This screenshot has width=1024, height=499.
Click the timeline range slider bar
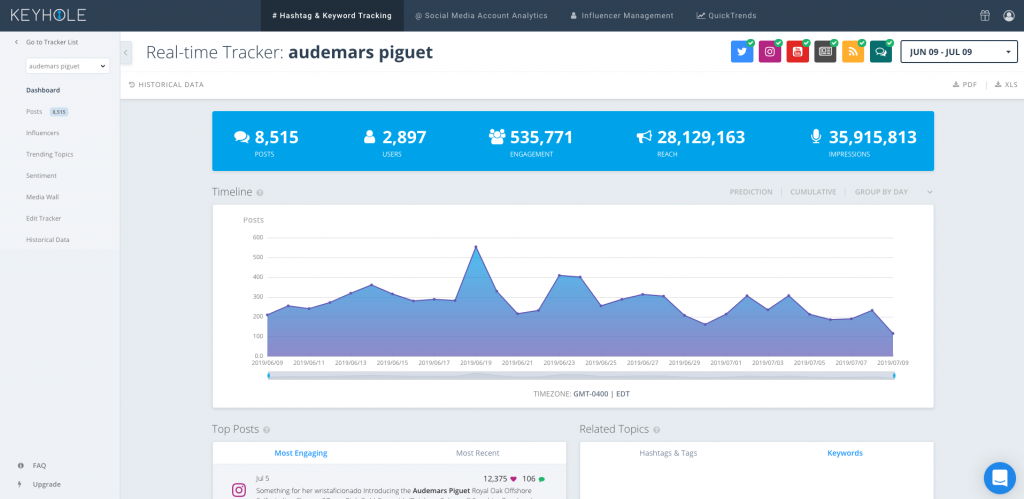(x=581, y=376)
